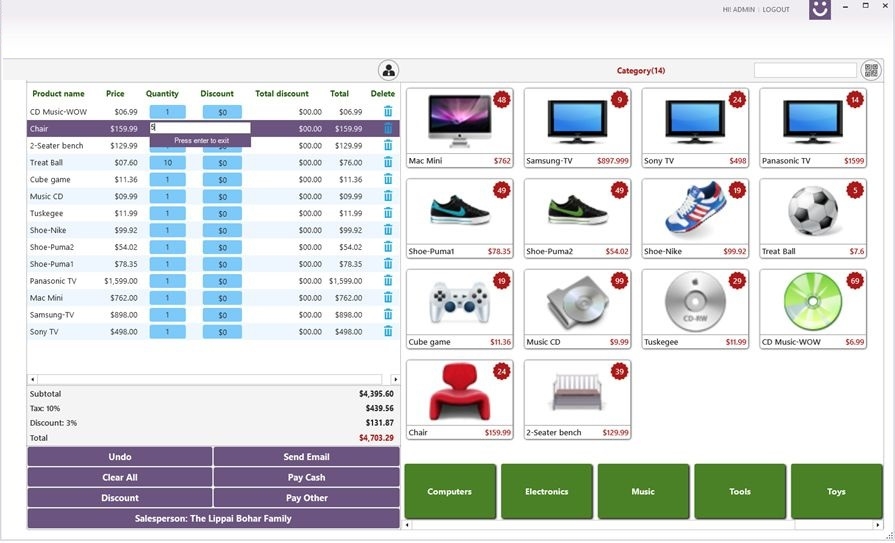This screenshot has width=895, height=543.
Task: Click the Category(14) header
Action: [x=640, y=71]
